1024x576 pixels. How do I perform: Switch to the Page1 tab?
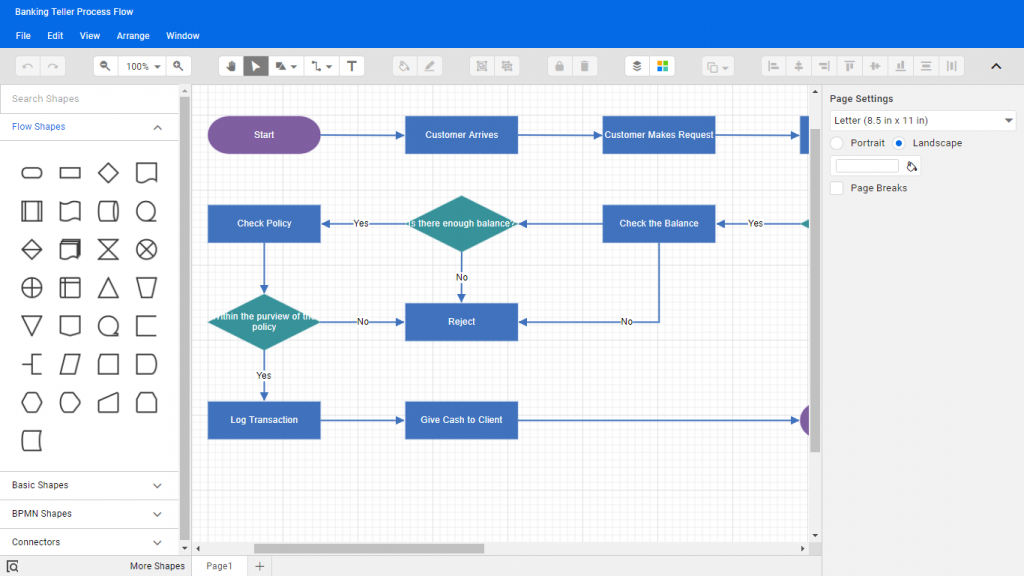click(219, 566)
